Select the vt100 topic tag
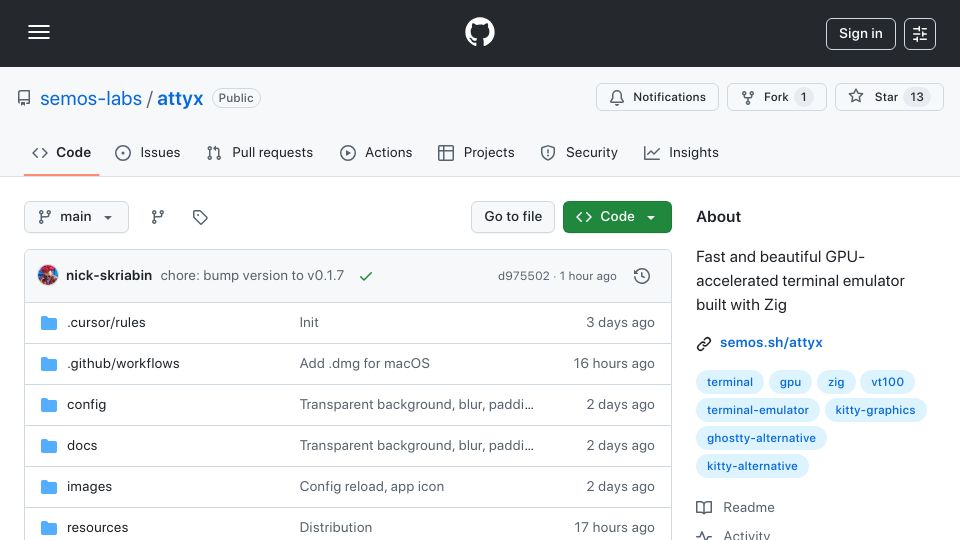 coord(888,382)
